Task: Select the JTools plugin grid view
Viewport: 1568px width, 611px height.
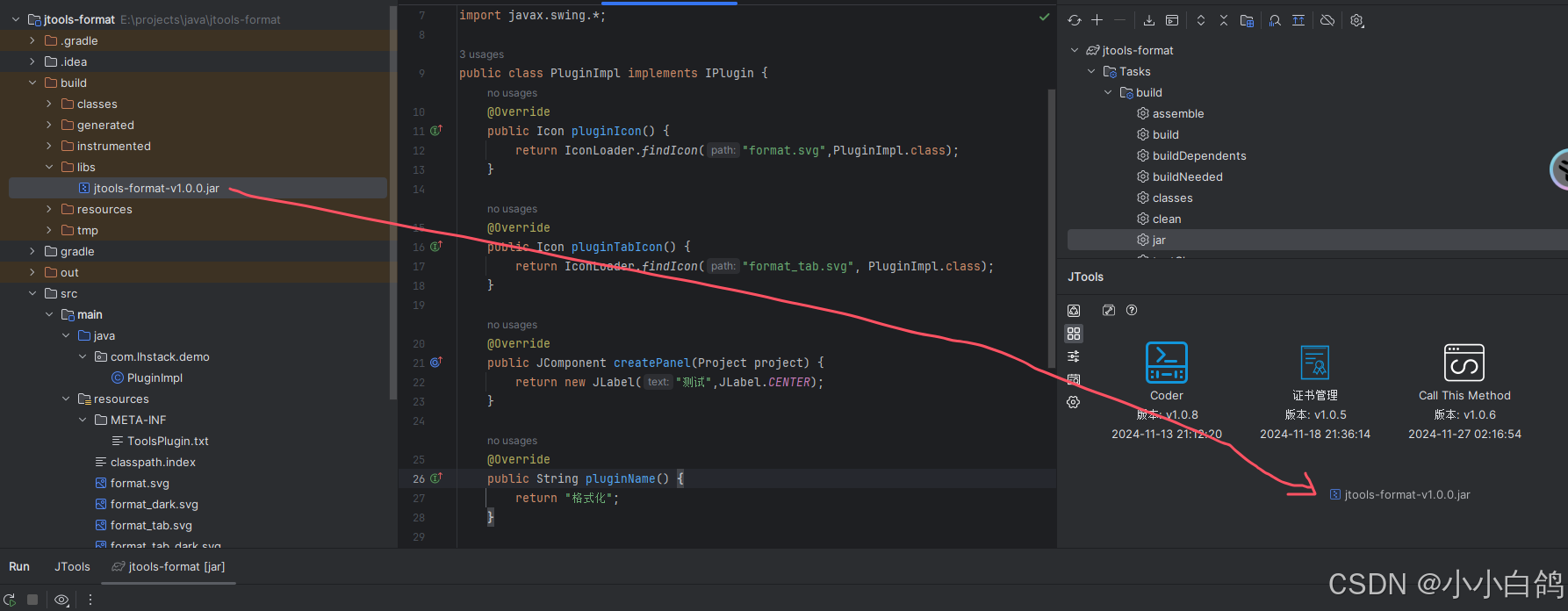Action: pos(1074,334)
